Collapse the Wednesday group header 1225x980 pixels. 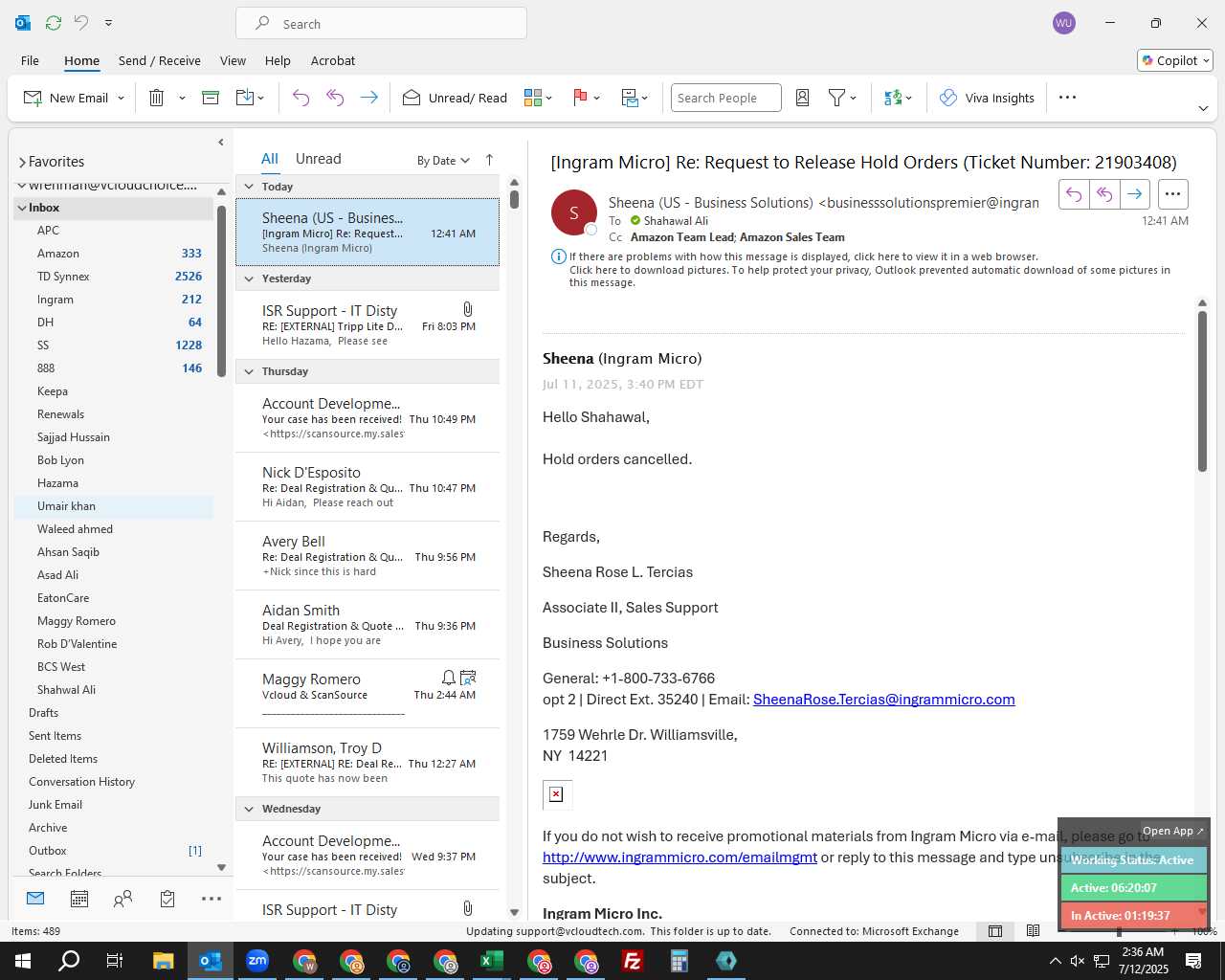(x=249, y=809)
